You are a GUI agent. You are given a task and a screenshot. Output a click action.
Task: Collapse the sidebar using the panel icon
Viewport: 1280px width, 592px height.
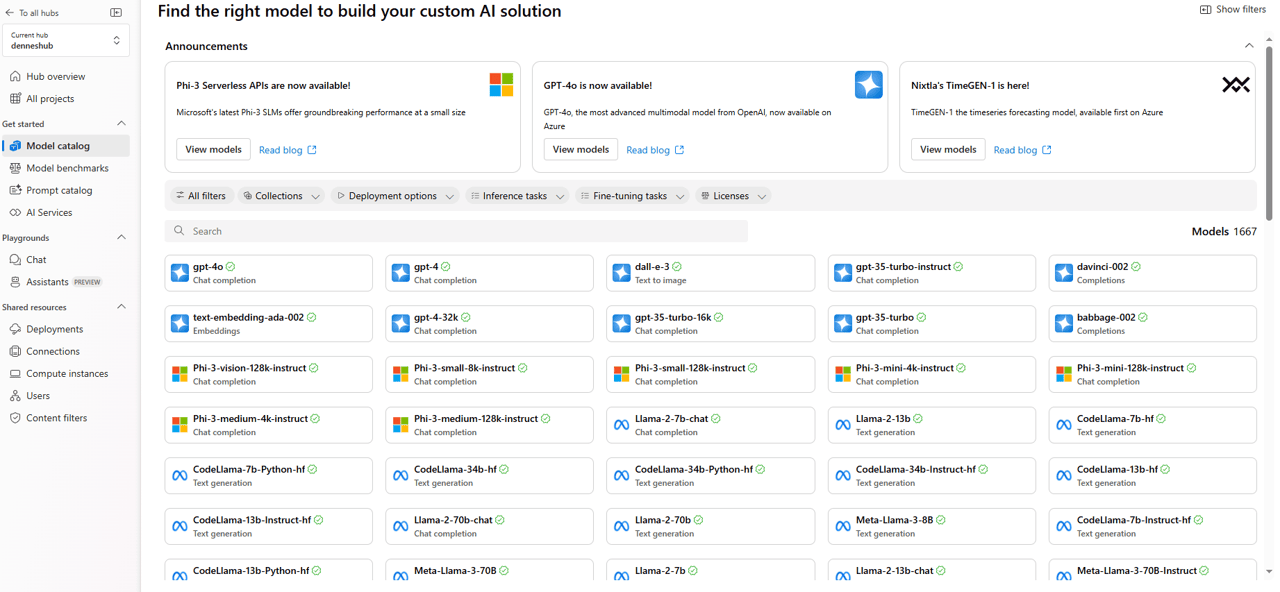pyautogui.click(x=116, y=13)
